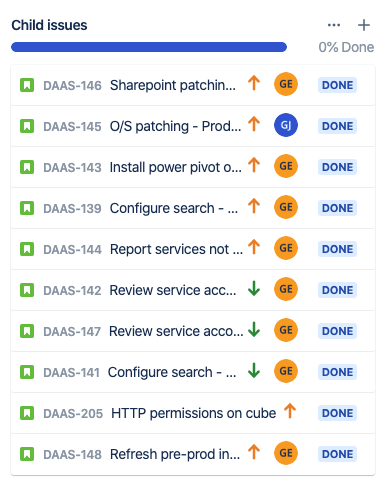Viewport: 390px width, 485px height.
Task: Click story icon for DAAS-142
Action: (x=27, y=290)
